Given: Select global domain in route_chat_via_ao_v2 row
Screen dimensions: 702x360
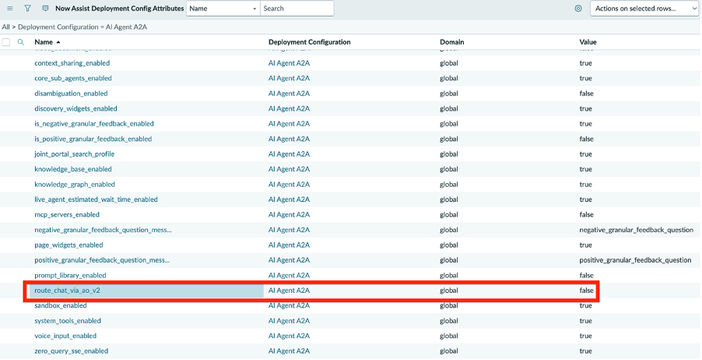Looking at the screenshot, I should [x=449, y=291].
